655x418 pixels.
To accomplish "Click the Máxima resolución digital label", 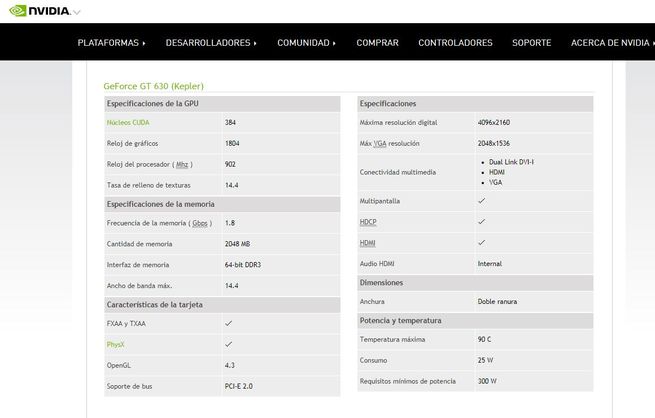I will 399,122.
